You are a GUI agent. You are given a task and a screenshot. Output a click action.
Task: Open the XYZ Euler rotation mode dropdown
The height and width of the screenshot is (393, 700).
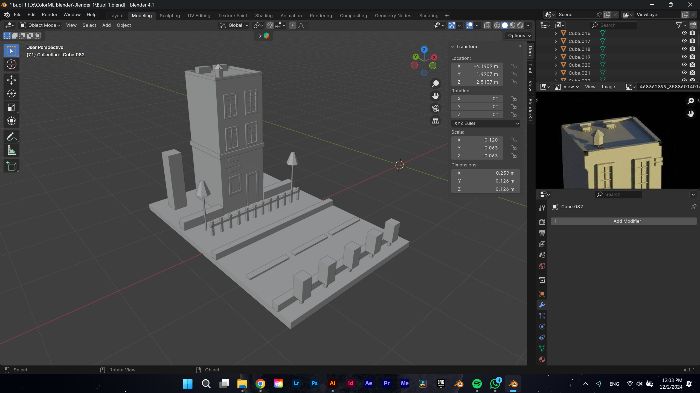click(486, 123)
